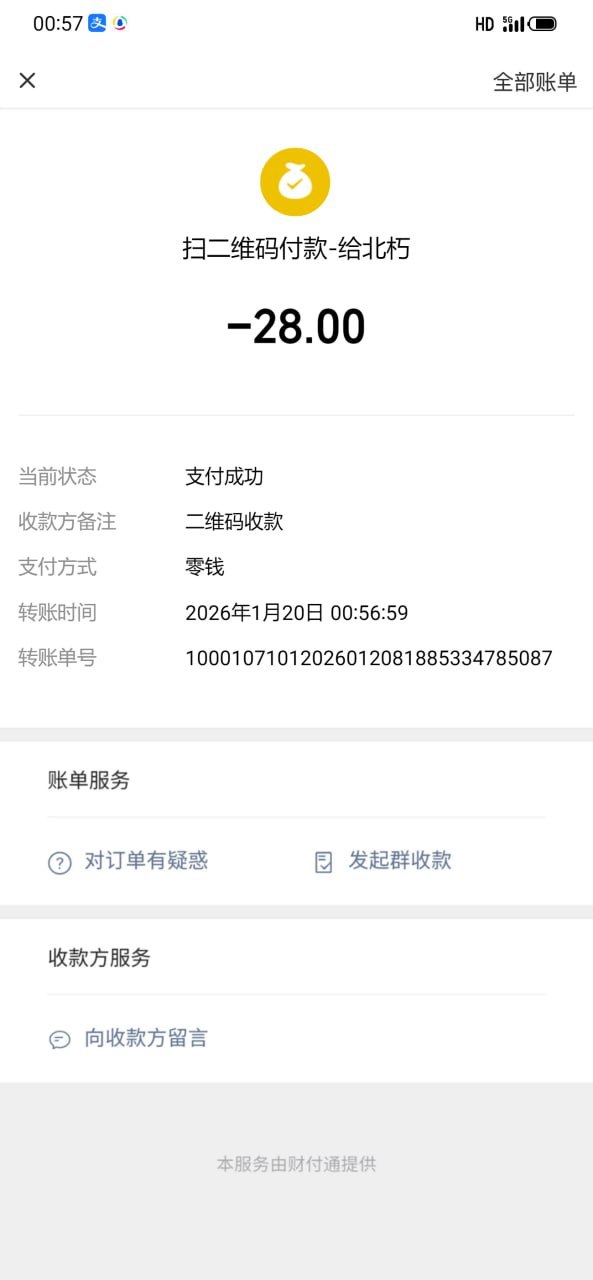
Task: Open 全部账单 from the top bar
Action: [x=534, y=82]
